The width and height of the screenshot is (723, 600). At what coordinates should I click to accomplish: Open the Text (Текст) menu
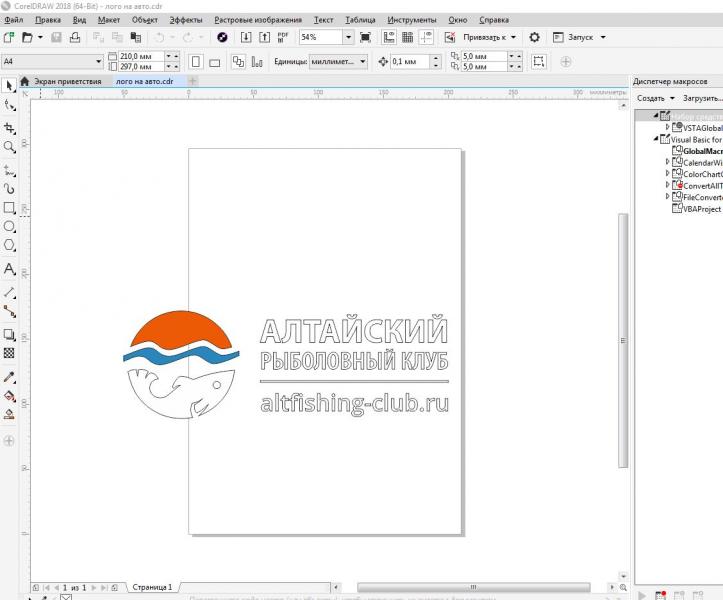click(x=323, y=20)
